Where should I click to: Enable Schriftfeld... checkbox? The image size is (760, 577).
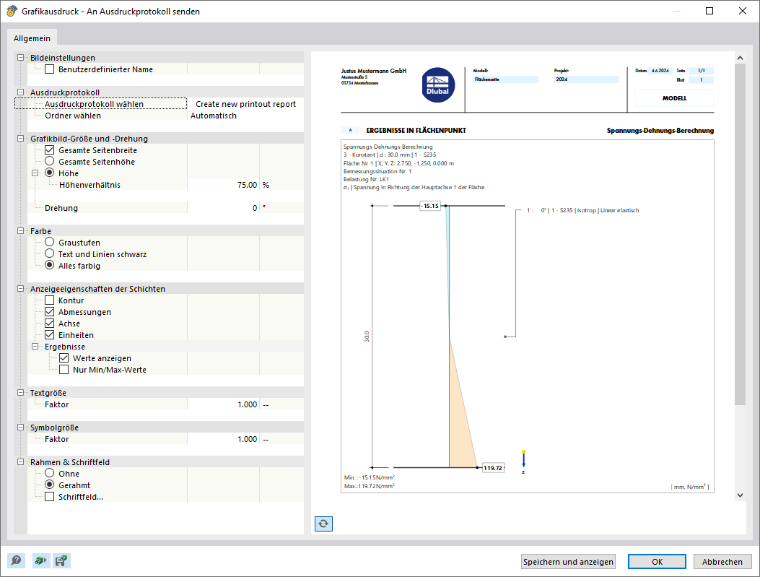tap(49, 497)
